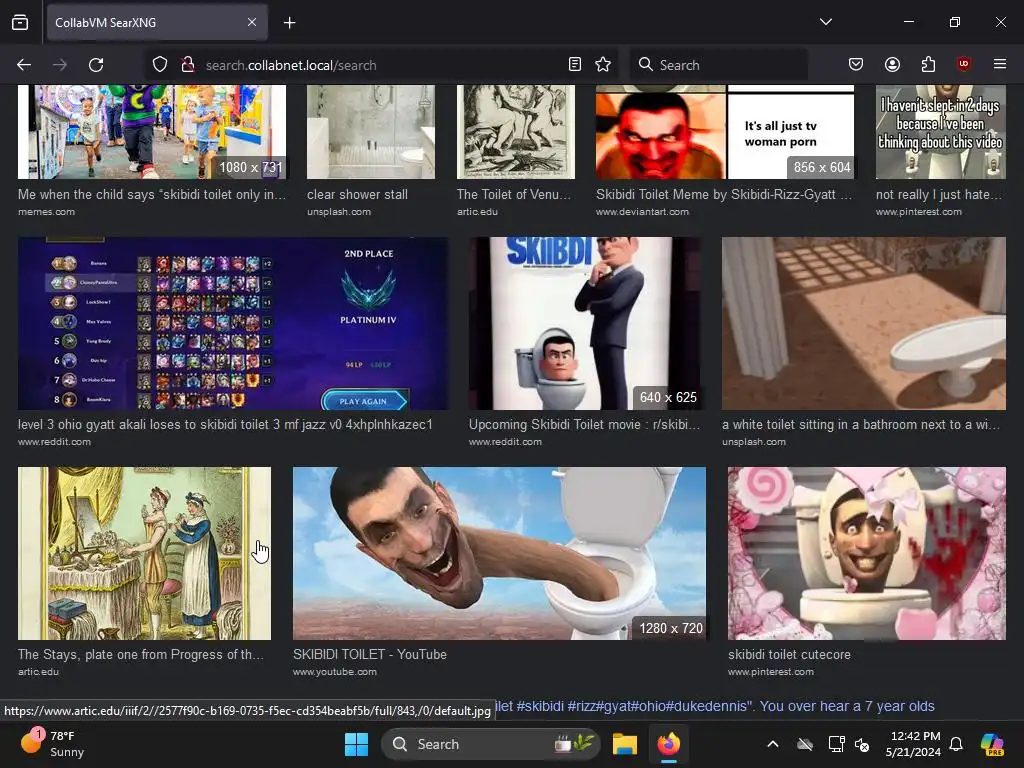Open the Chuck E. Cheese meme thumbnail

coord(152,132)
